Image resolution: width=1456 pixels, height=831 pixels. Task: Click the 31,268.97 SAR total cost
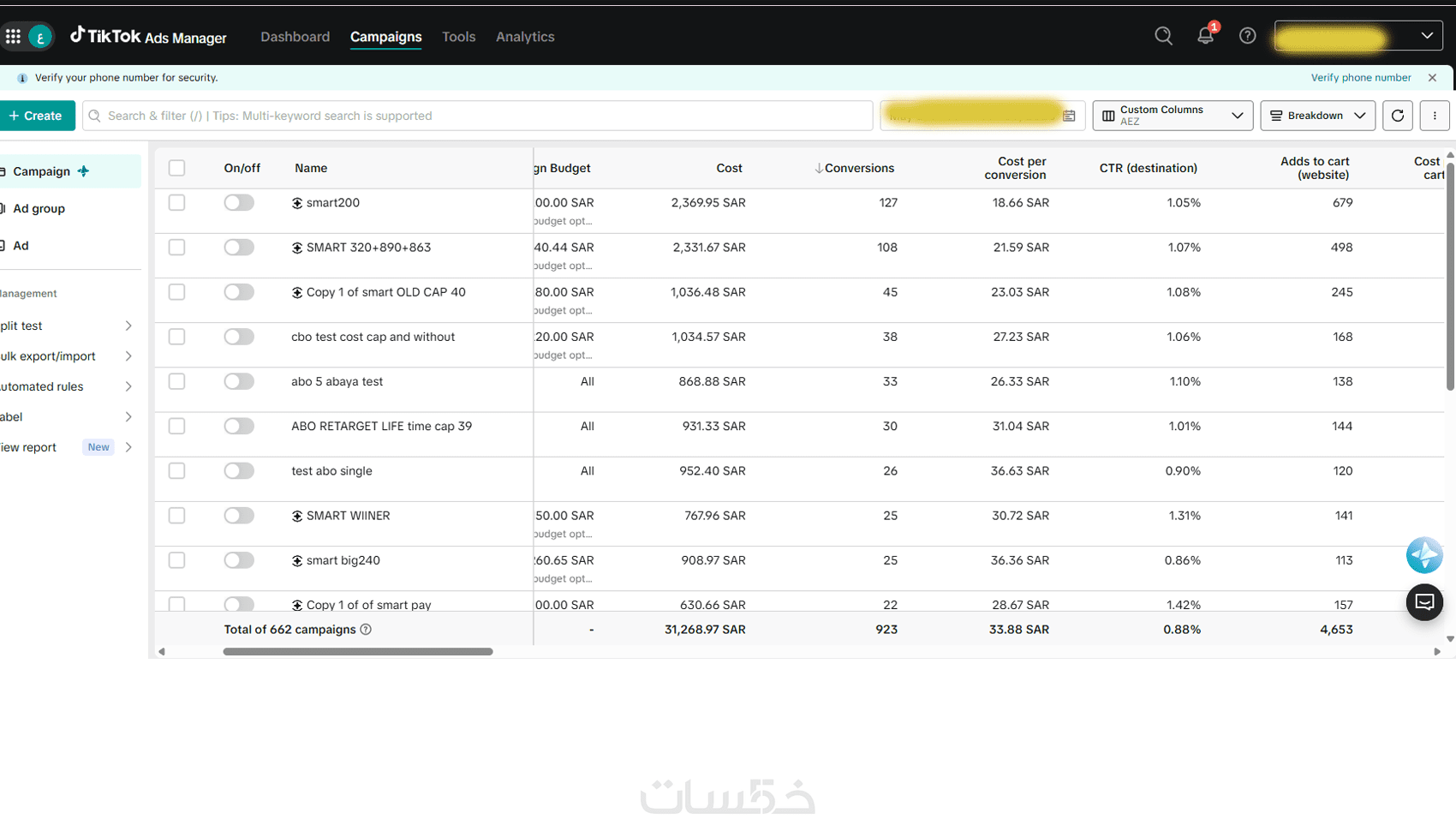click(705, 630)
